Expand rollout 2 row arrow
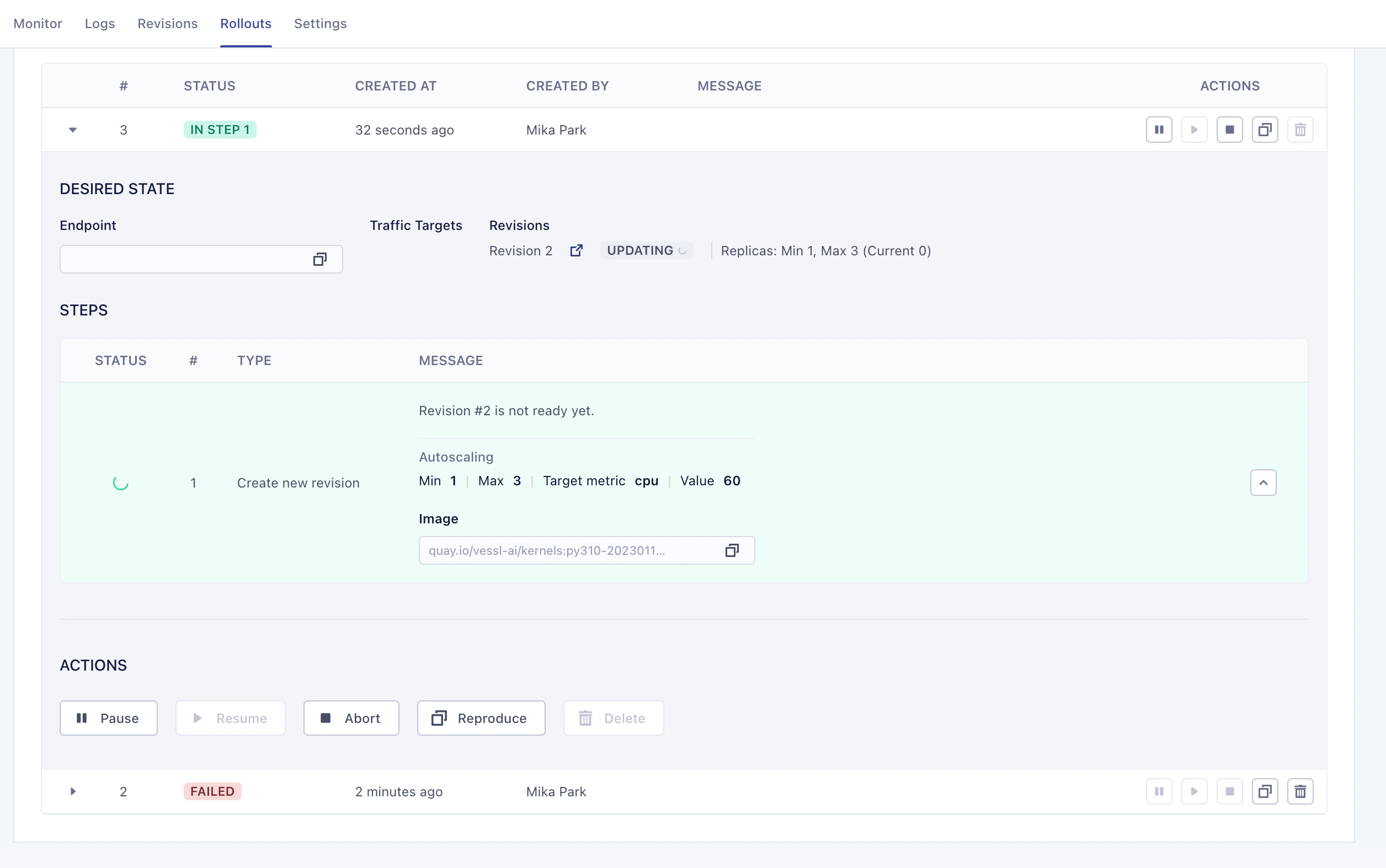 pos(73,792)
